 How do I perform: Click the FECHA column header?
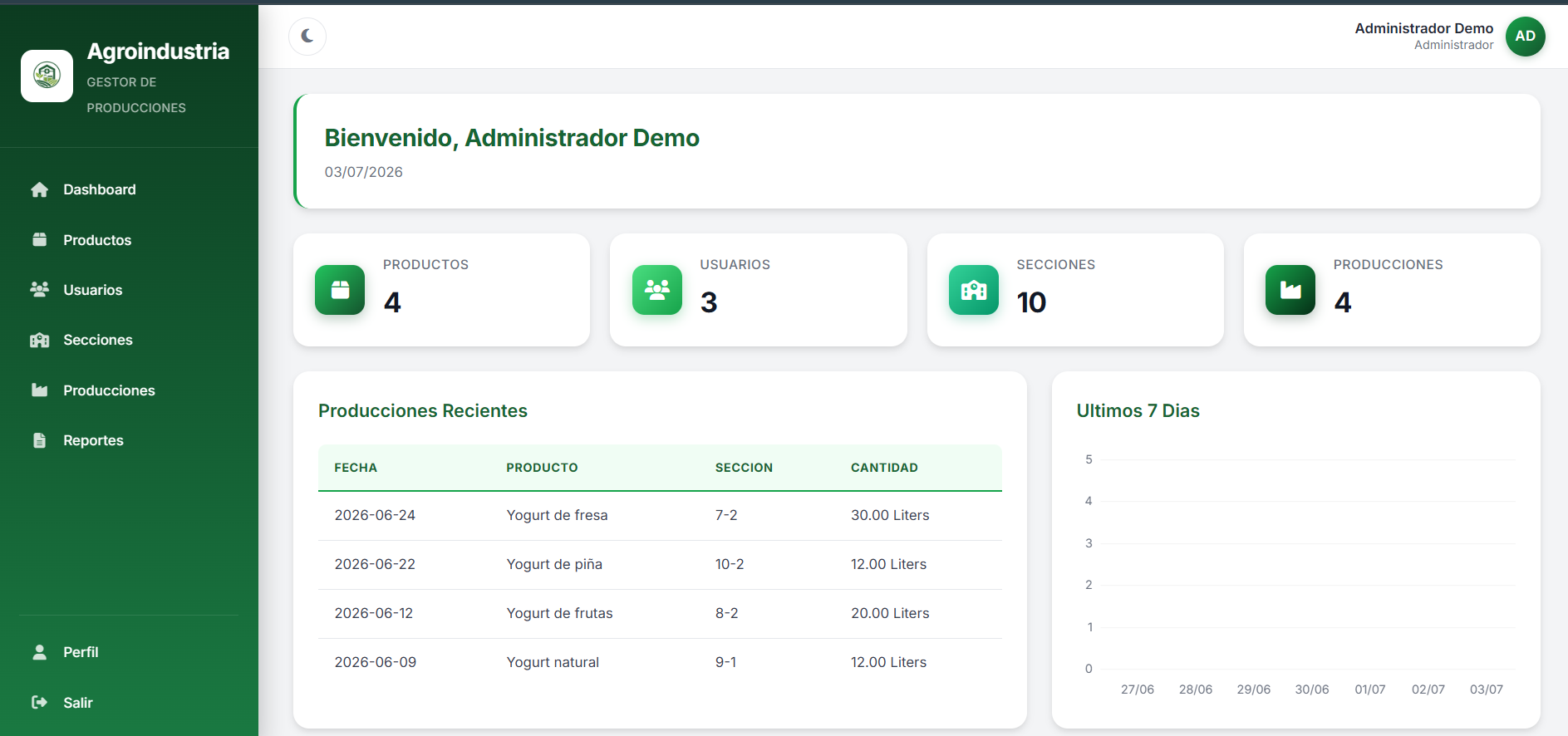point(356,468)
